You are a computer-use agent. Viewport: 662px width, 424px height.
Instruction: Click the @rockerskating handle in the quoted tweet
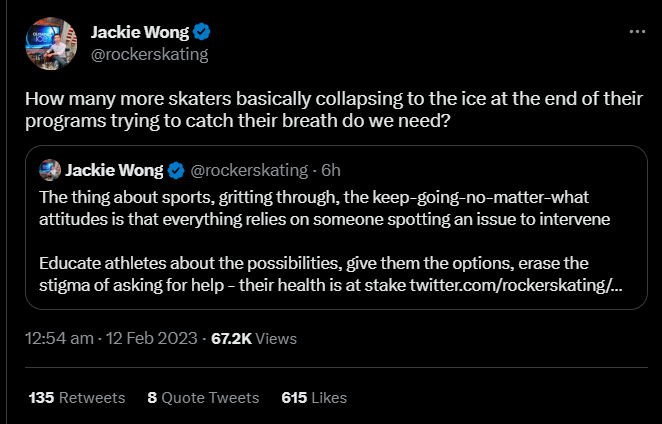click(249, 167)
